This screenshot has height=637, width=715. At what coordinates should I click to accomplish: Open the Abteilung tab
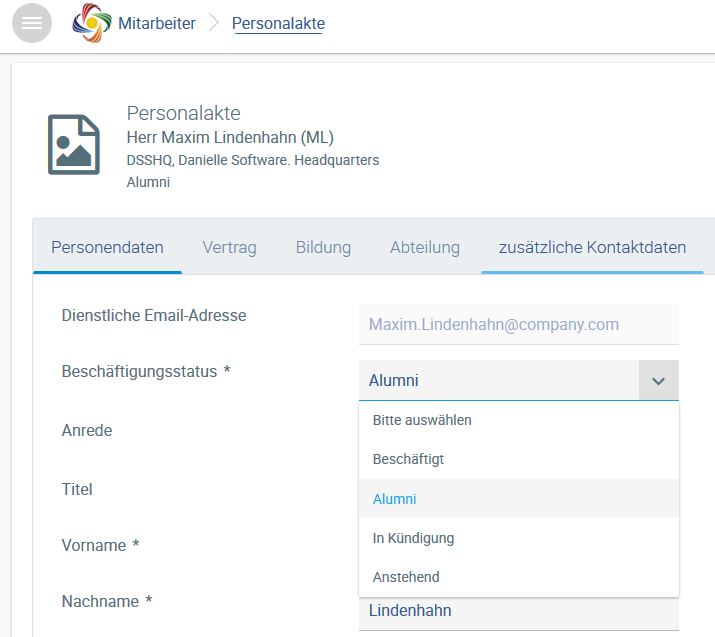coord(425,247)
